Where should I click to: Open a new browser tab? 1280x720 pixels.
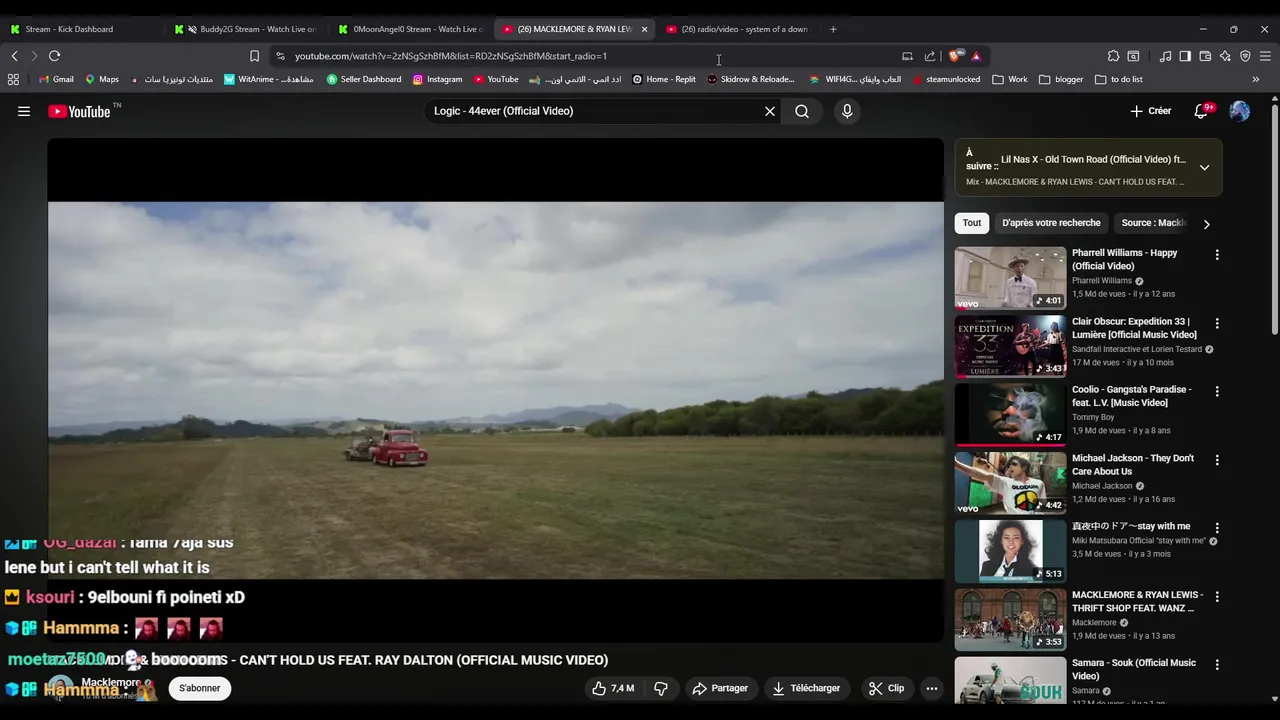coord(833,29)
